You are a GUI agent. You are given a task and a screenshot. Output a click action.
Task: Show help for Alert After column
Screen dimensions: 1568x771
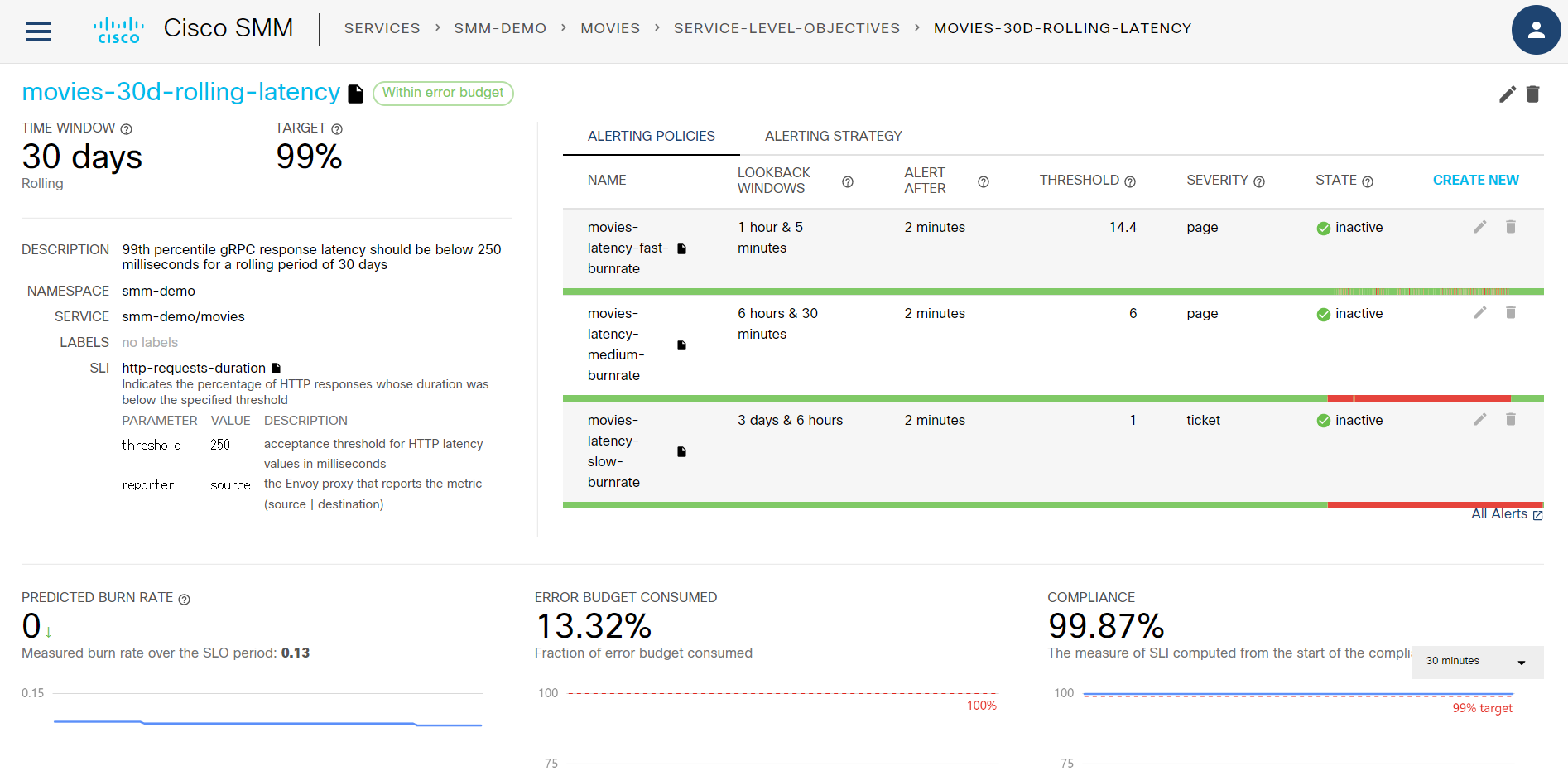click(x=984, y=181)
